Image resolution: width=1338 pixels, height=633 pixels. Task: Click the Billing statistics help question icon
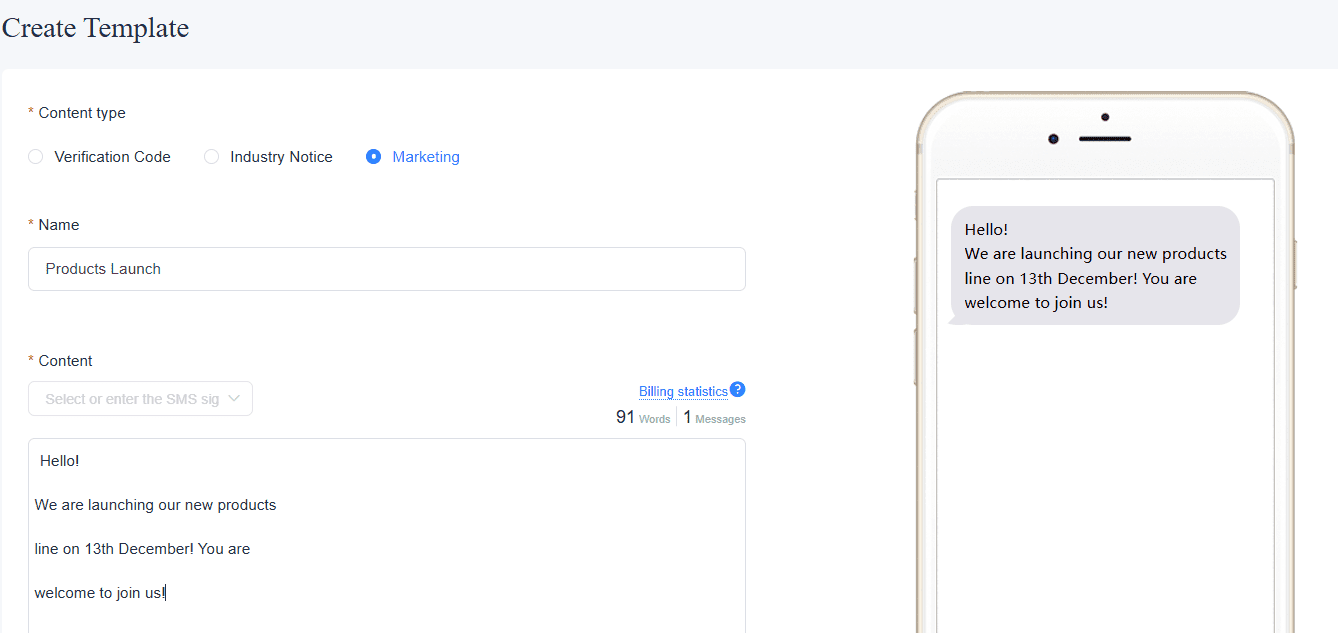point(738,390)
